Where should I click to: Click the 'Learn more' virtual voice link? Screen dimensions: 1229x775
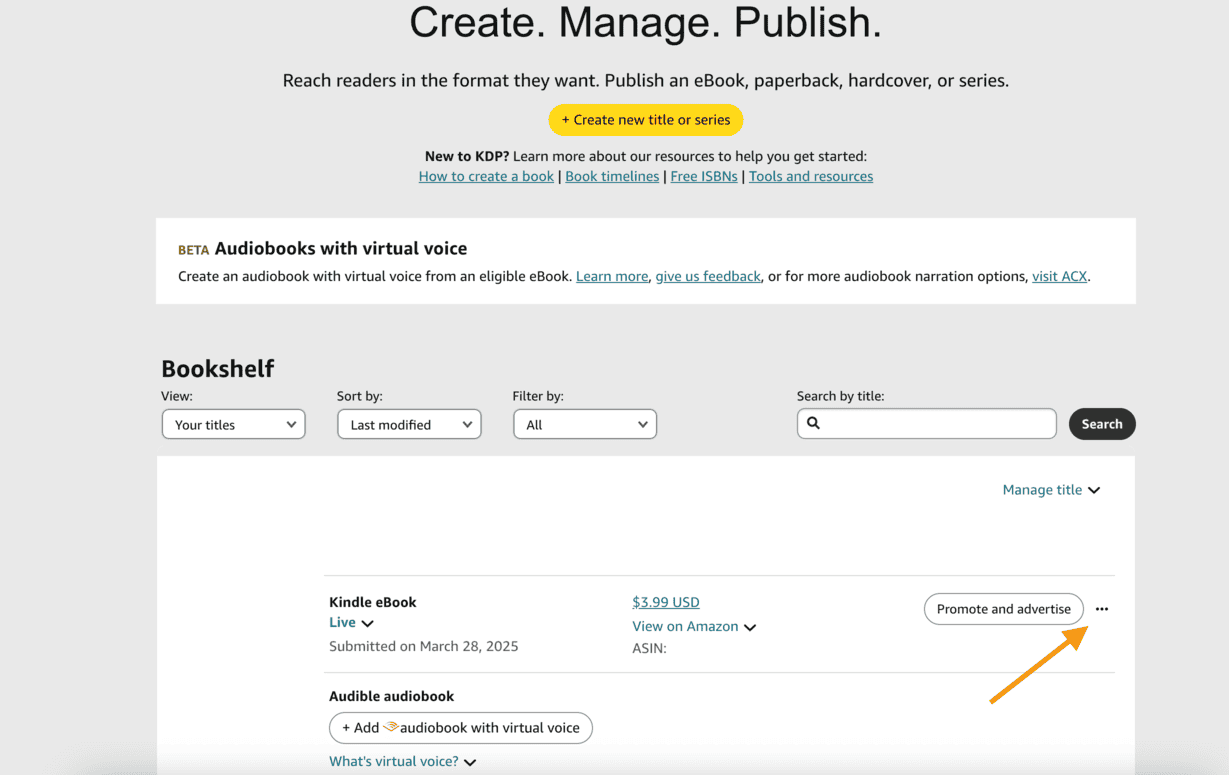point(611,276)
